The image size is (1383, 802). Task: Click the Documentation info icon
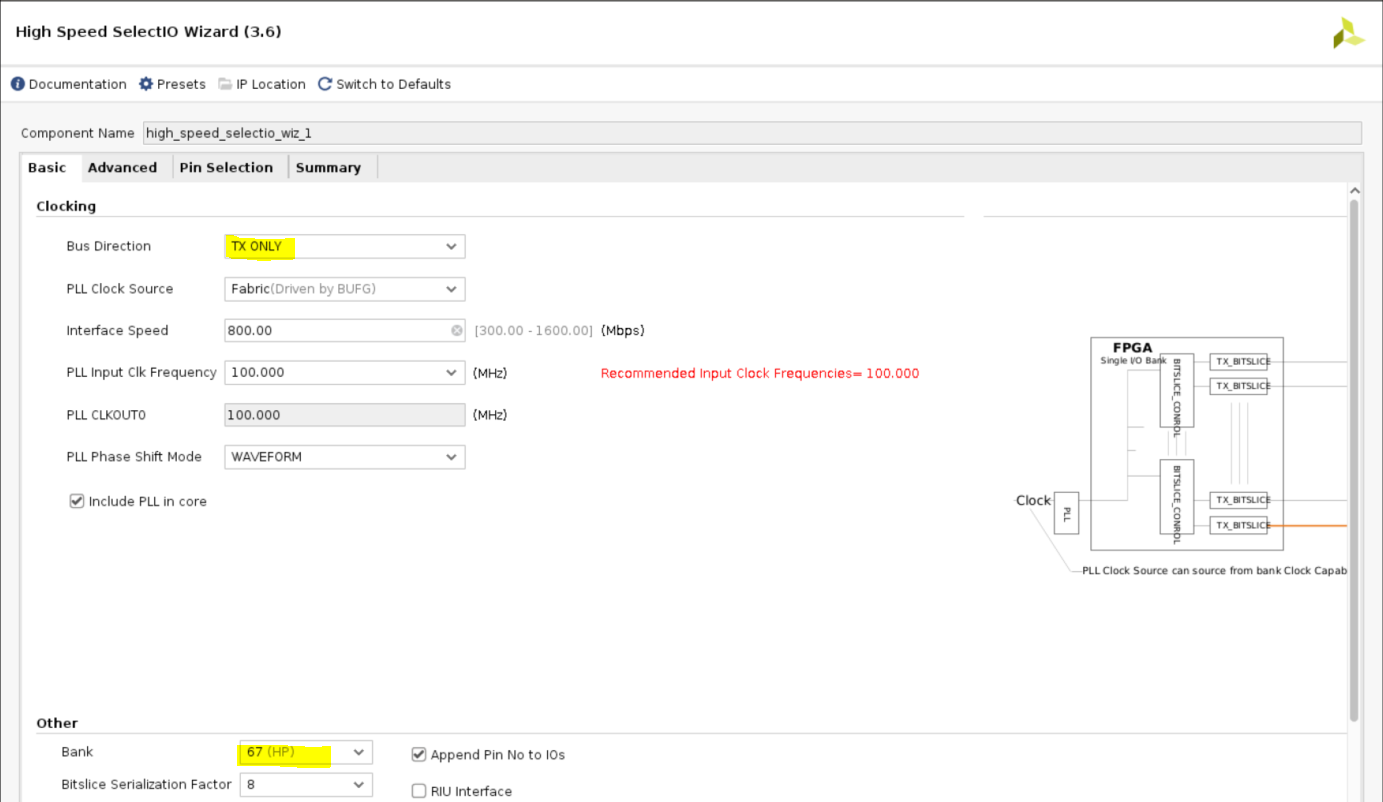[x=18, y=84]
